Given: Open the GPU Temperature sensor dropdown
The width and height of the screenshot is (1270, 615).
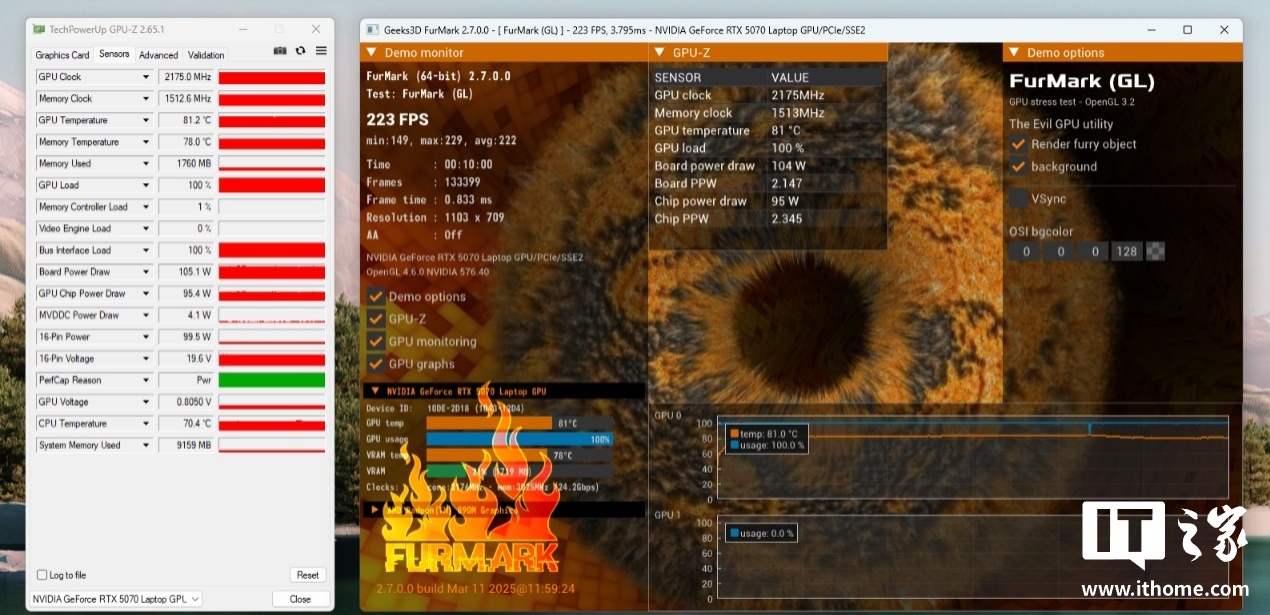Looking at the screenshot, I should tap(146, 120).
